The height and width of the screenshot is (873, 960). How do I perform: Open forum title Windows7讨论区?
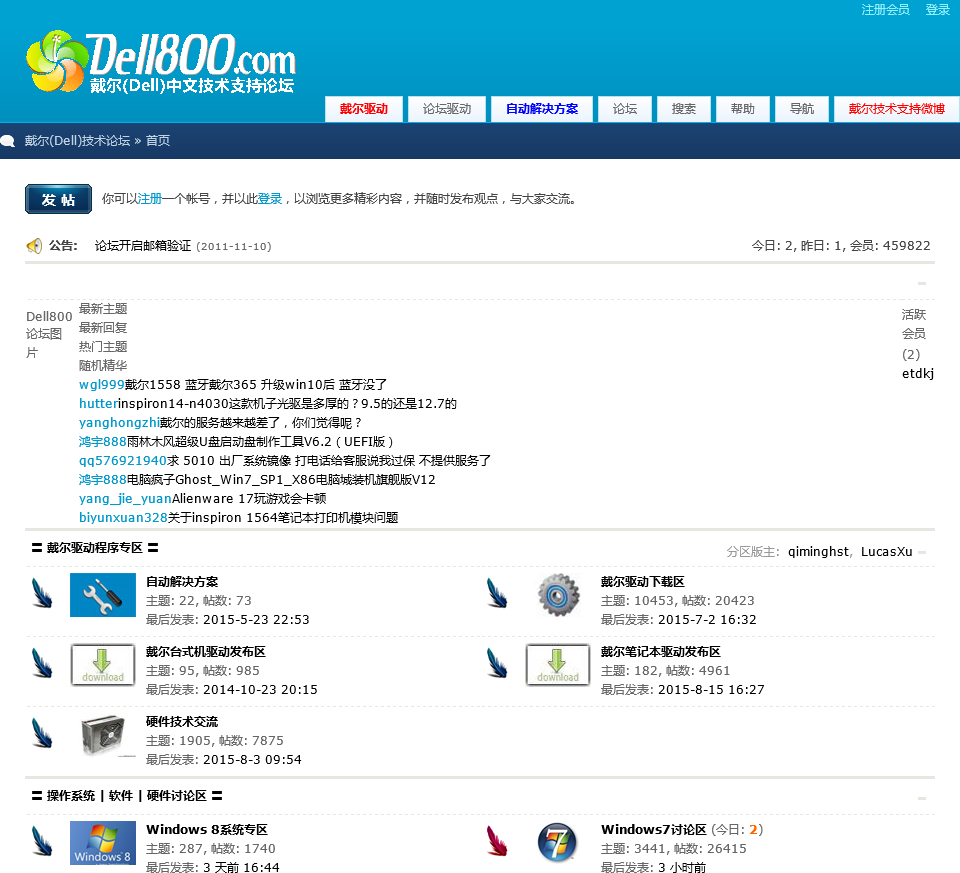[653, 830]
